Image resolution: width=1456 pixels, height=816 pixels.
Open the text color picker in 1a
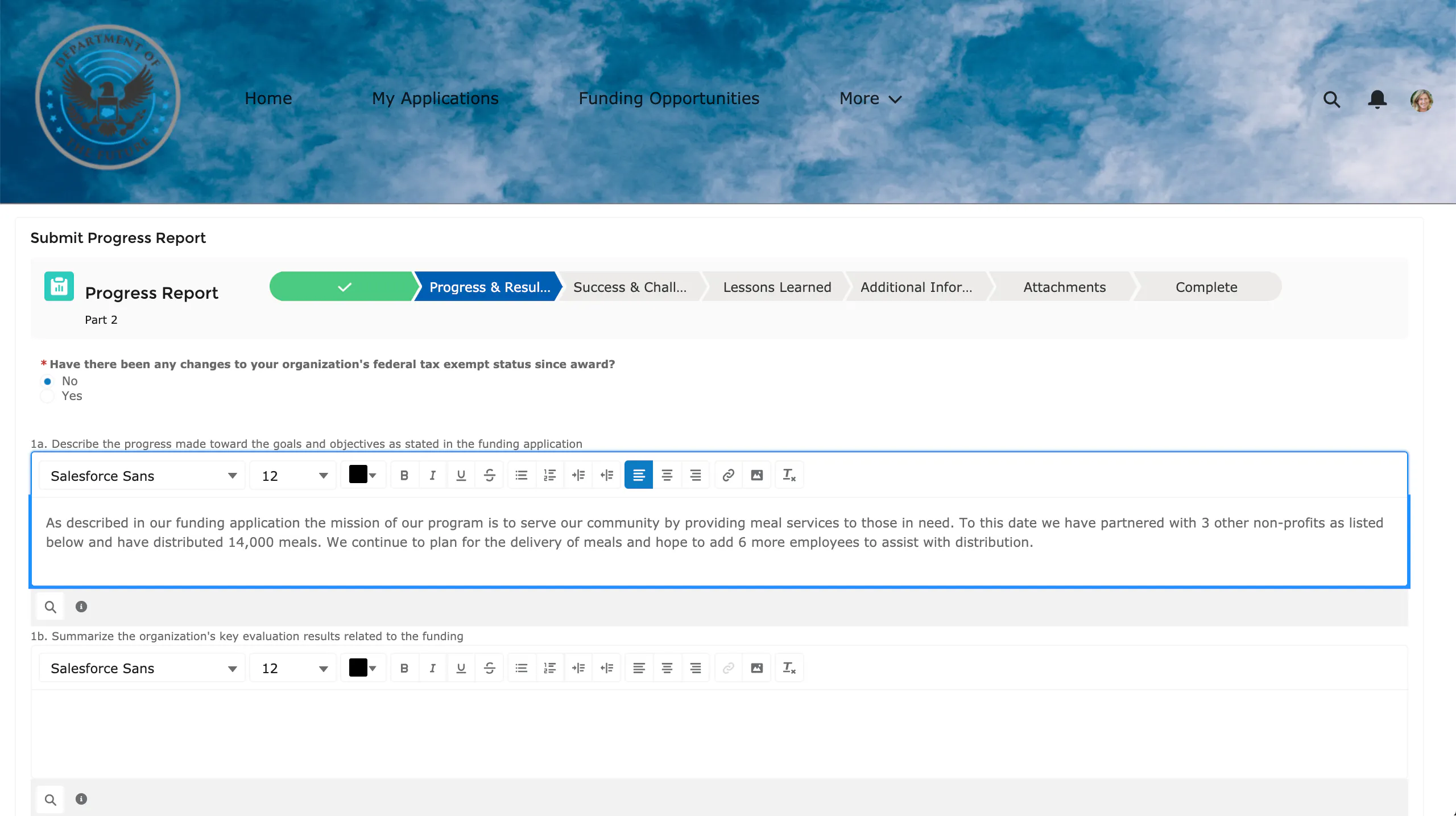(x=363, y=475)
